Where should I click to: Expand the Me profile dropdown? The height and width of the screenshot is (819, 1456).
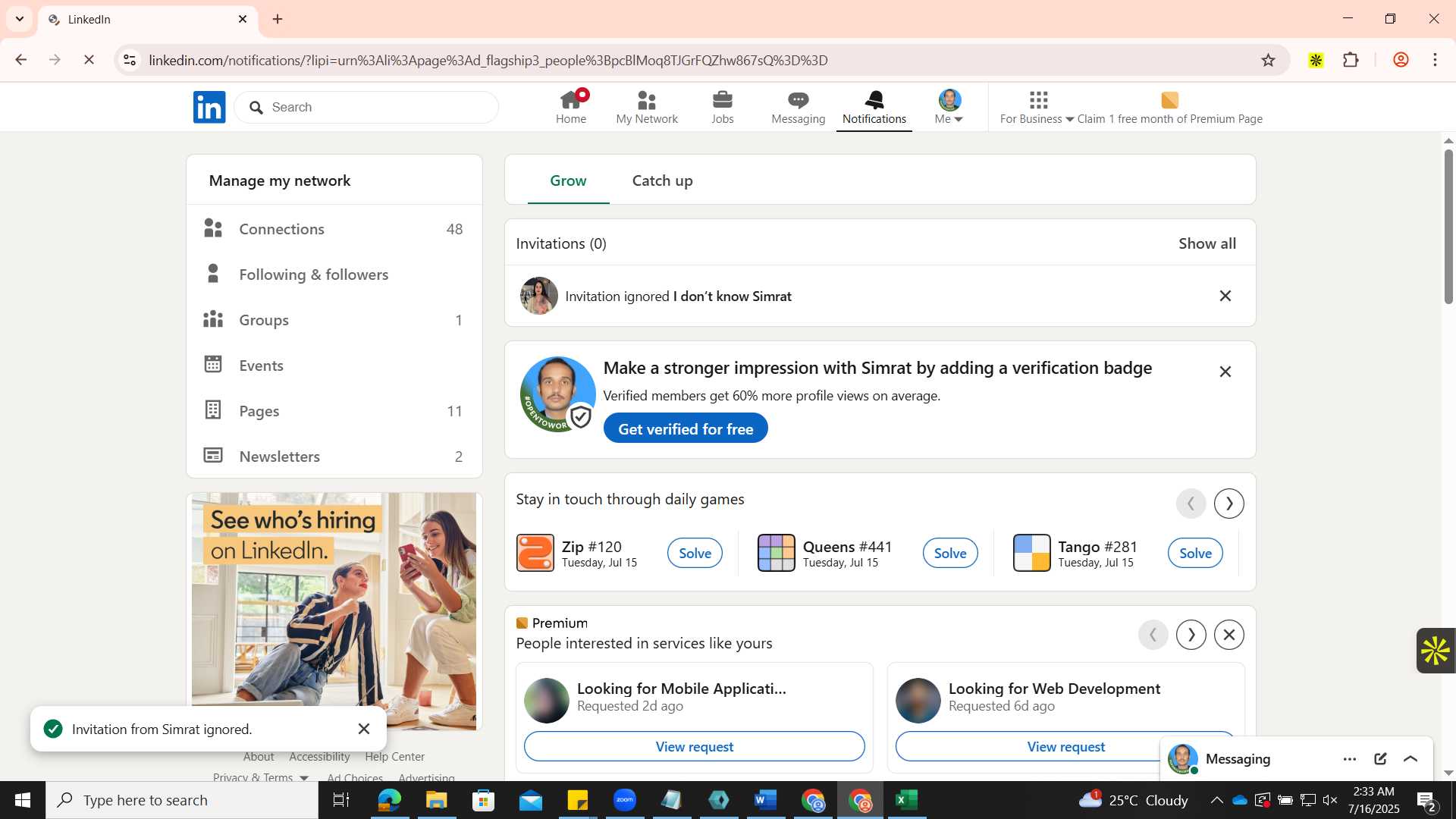pos(949,107)
